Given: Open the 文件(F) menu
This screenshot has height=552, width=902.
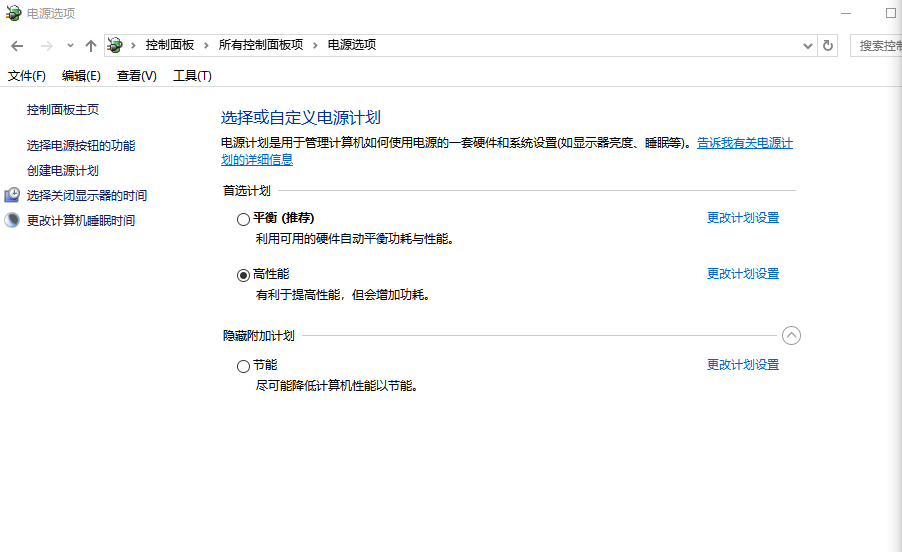Looking at the screenshot, I should coord(27,76).
